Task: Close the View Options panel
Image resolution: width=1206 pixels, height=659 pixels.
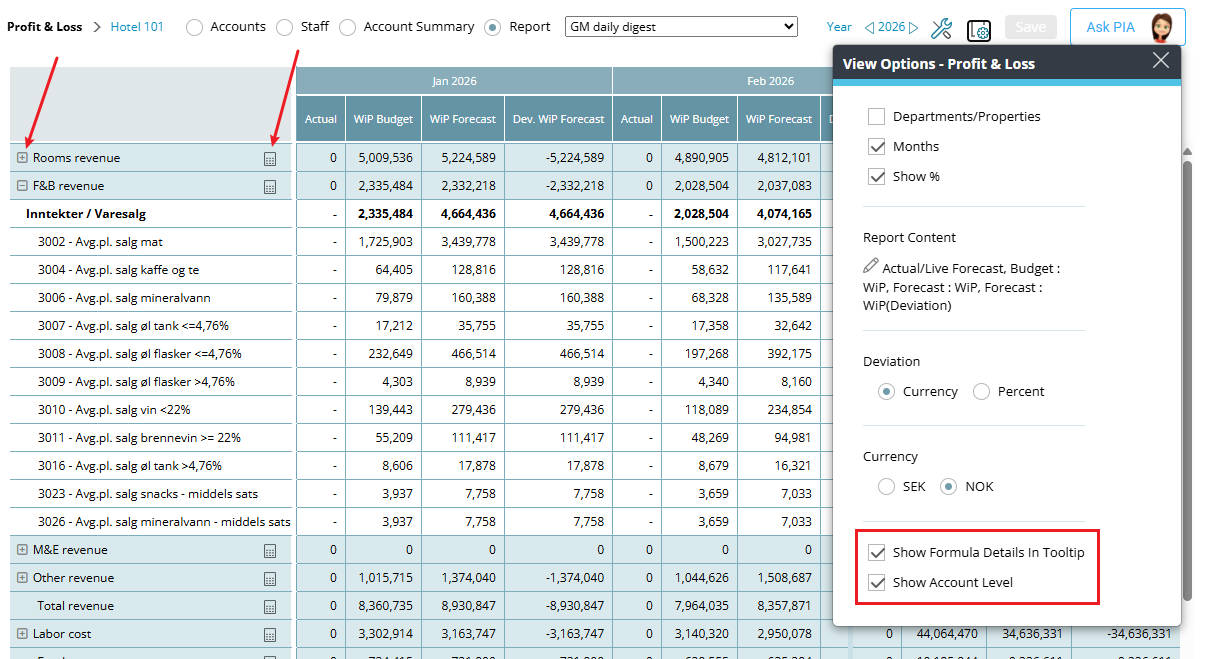Action: coord(1160,61)
